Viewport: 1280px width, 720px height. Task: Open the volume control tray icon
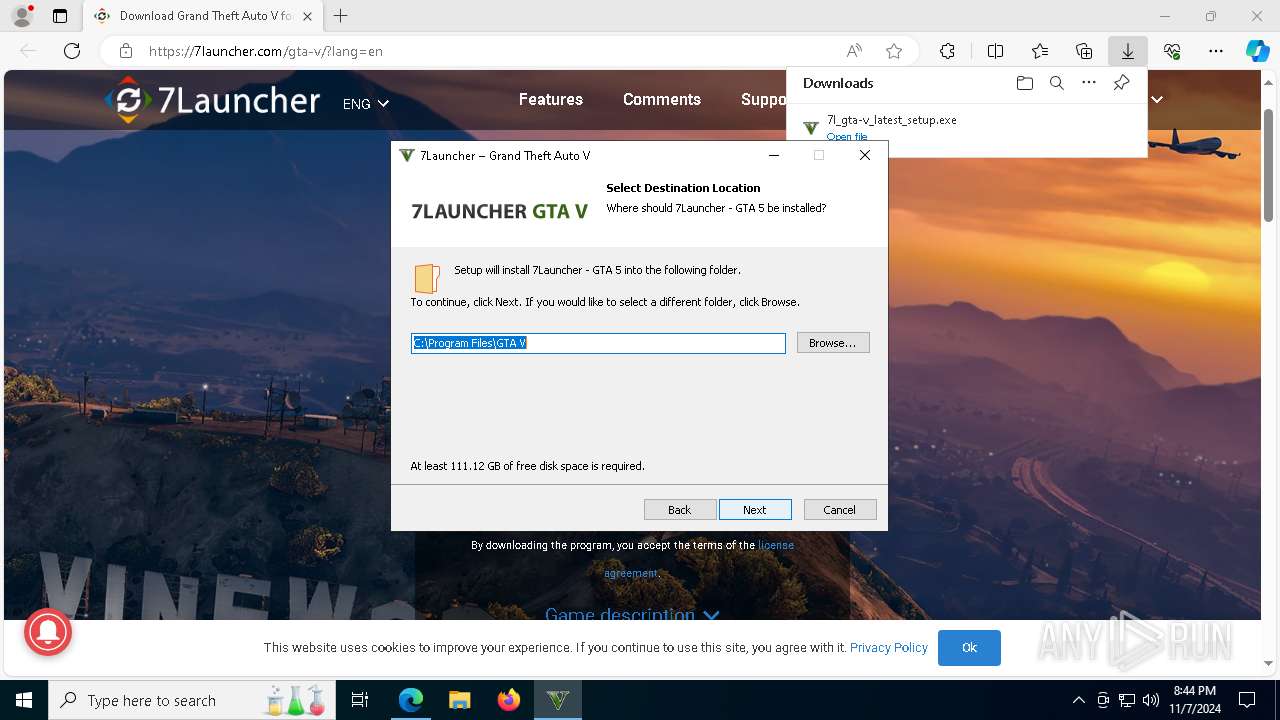[1151, 700]
